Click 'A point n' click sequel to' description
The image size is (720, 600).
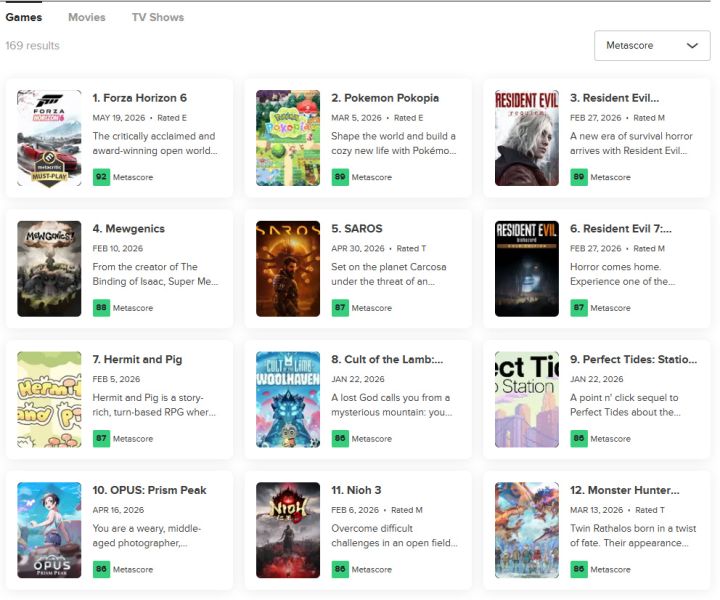[625, 405]
